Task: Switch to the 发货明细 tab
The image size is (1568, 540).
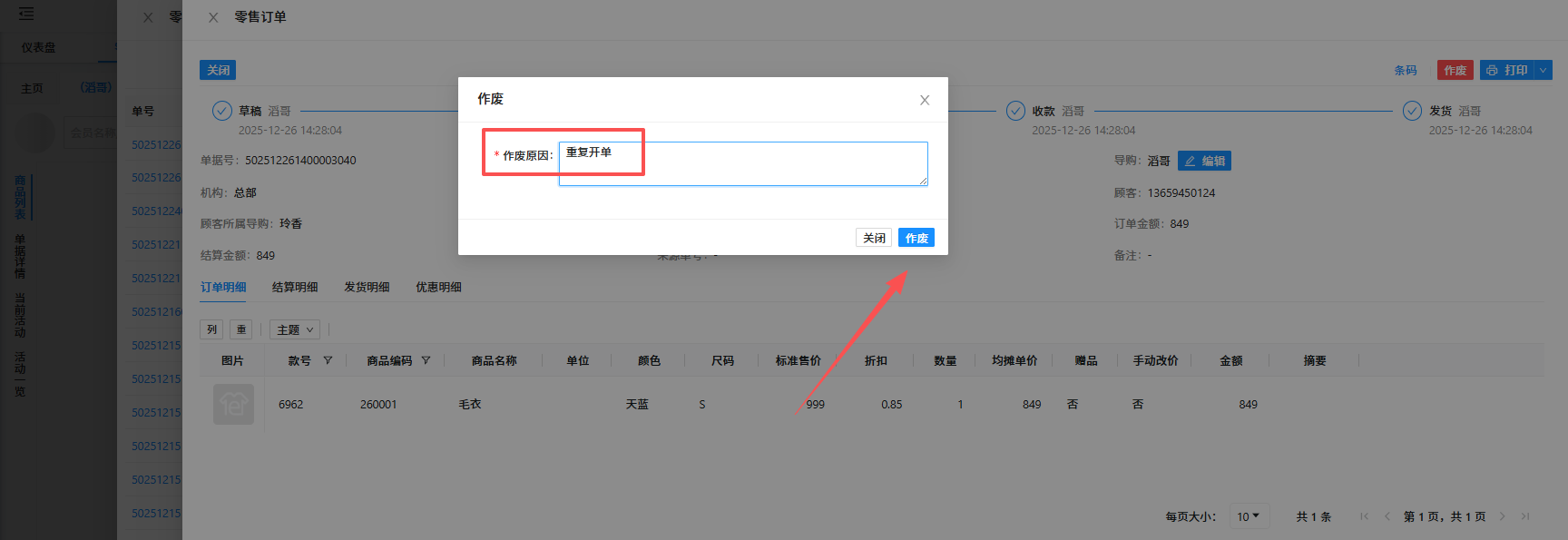Action: click(x=367, y=287)
